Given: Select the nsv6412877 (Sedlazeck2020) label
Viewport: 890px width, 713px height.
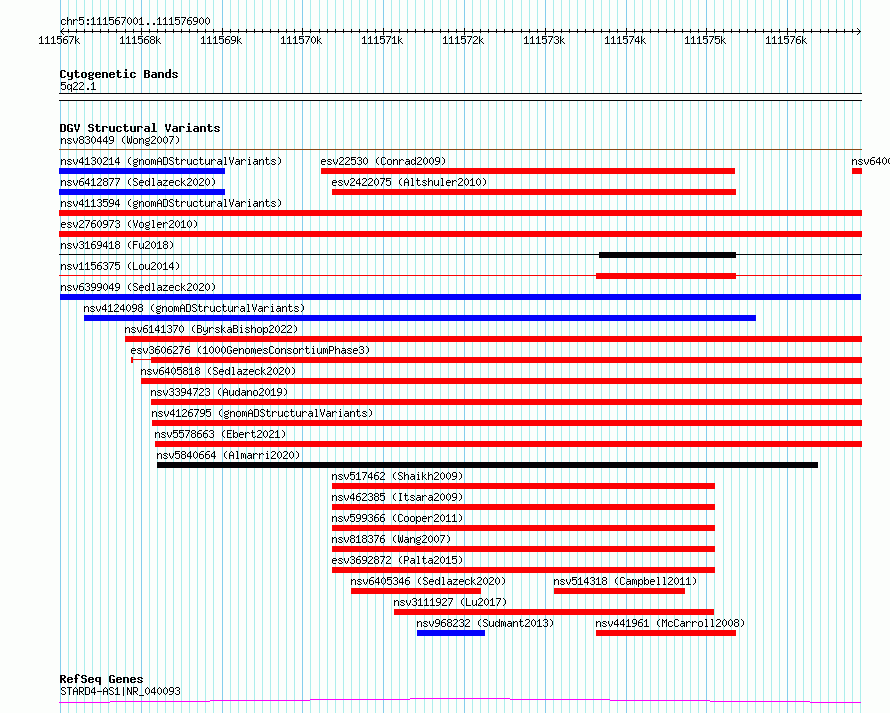Looking at the screenshot, I should tap(138, 182).
